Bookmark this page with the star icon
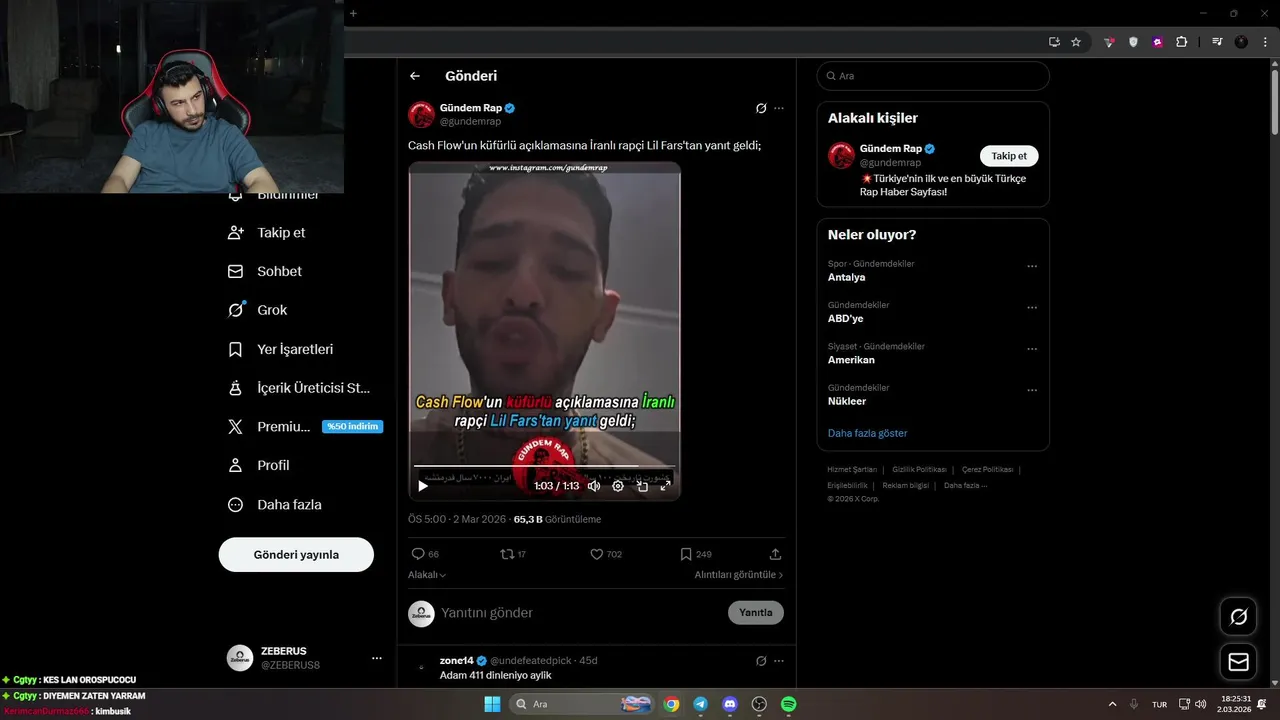This screenshot has width=1280, height=720. pos(1076,42)
